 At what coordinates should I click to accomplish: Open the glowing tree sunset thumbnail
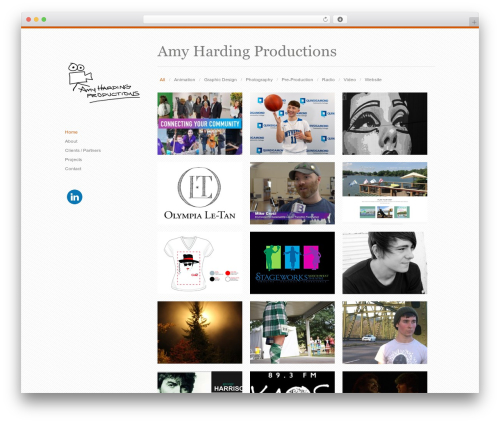click(200, 332)
